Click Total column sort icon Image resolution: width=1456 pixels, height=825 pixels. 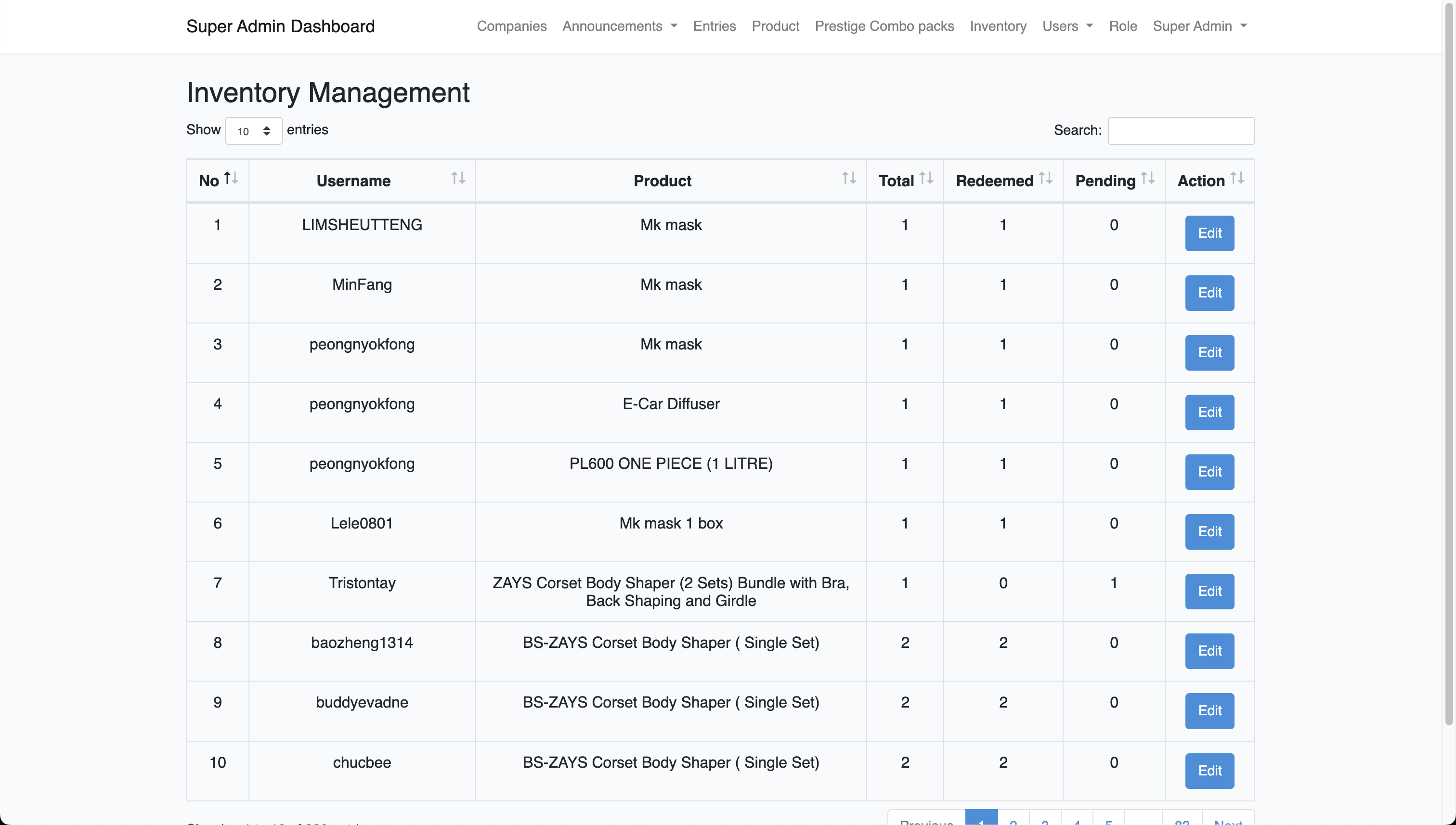coord(926,179)
